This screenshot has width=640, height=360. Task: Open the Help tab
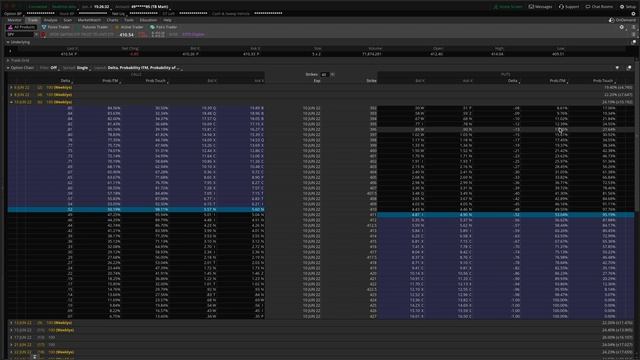tap(167, 20)
